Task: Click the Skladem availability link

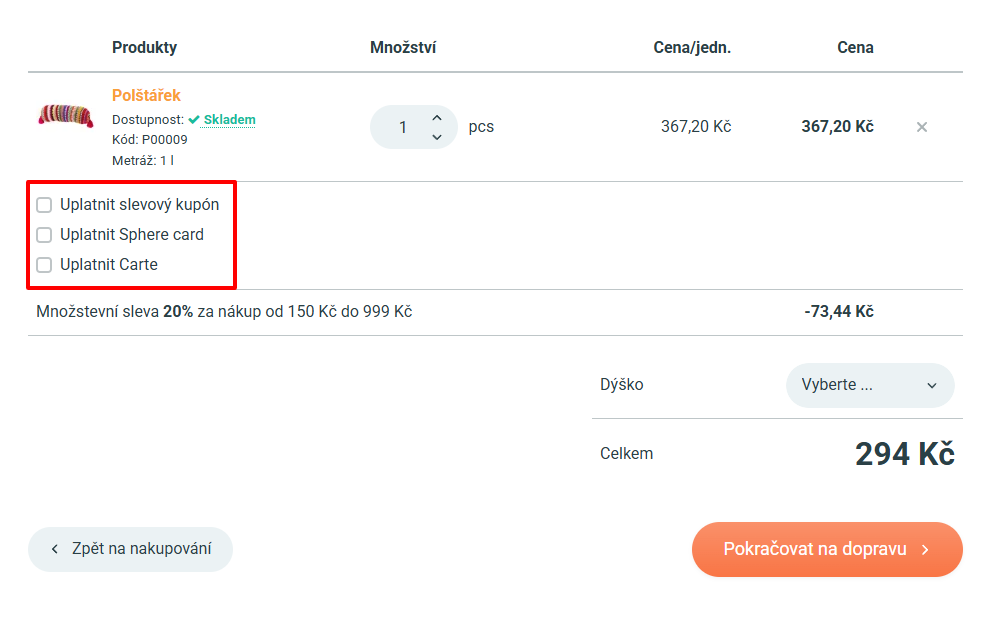Action: tap(229, 120)
